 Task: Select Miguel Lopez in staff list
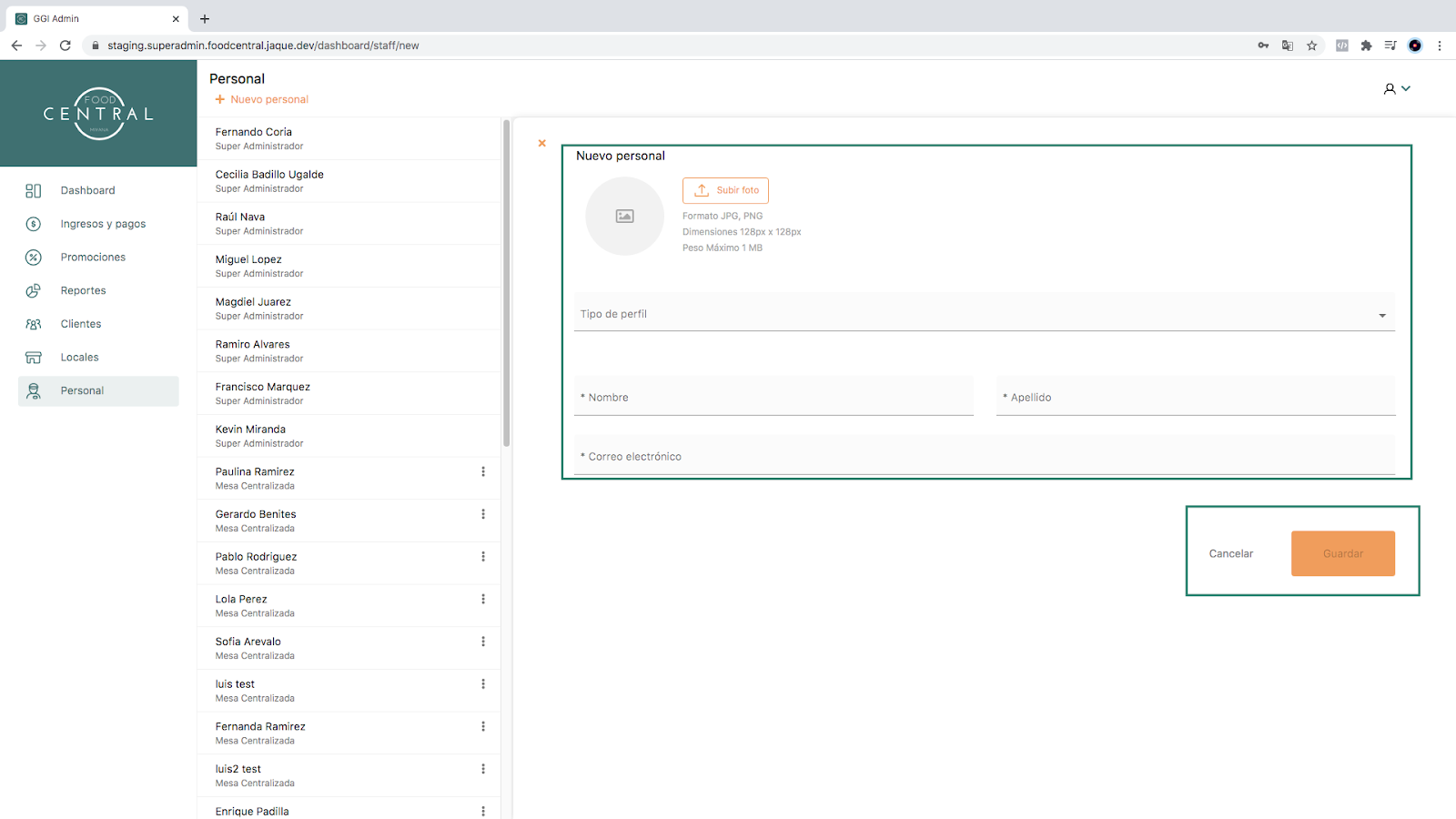(x=349, y=266)
